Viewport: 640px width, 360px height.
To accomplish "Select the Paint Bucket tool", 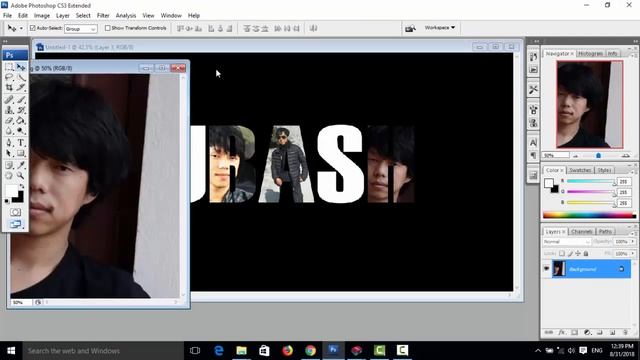I will pyautogui.click(x=21, y=121).
